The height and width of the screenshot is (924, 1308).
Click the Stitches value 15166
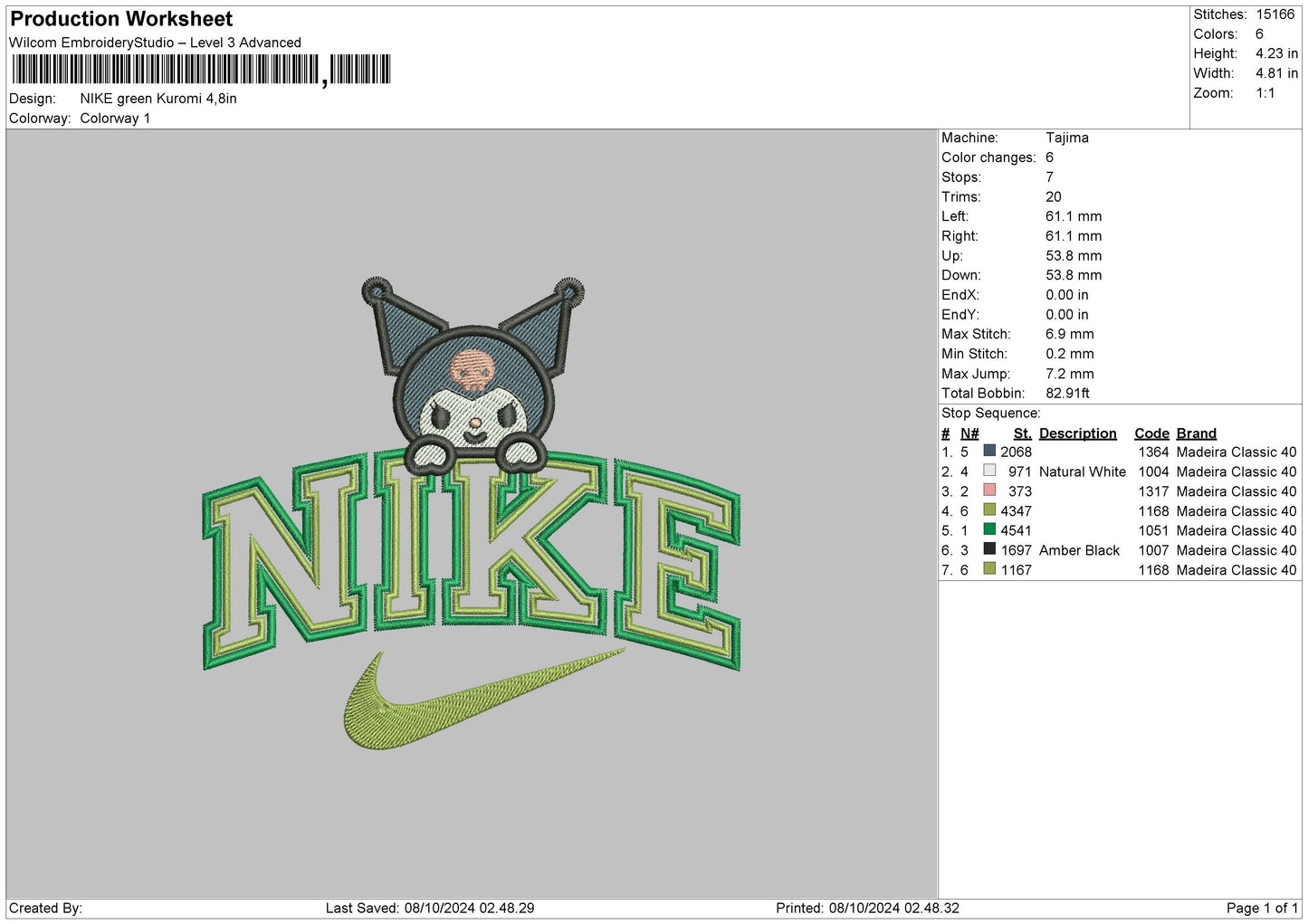tap(1275, 14)
